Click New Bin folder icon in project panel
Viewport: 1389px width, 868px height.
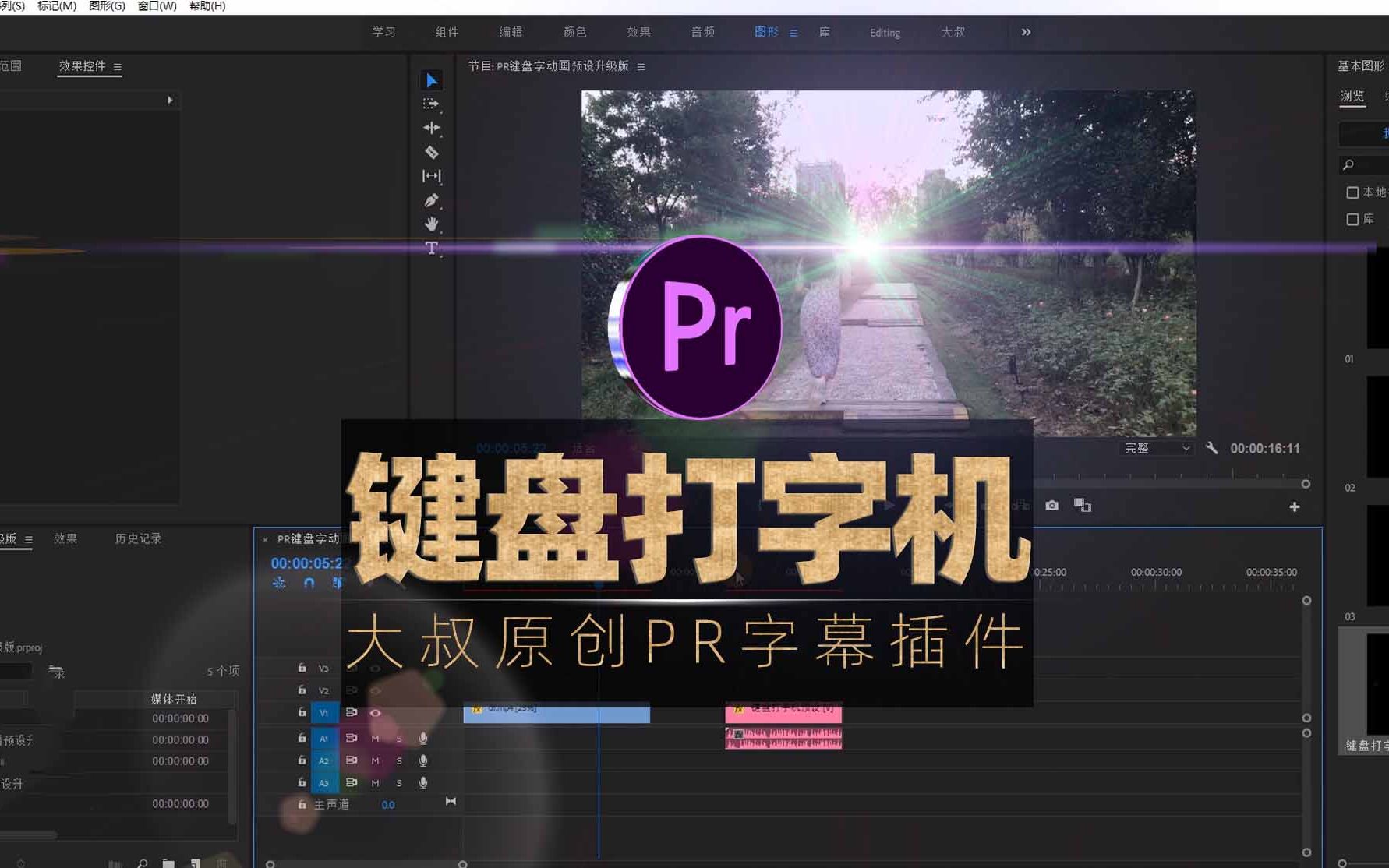[168, 863]
